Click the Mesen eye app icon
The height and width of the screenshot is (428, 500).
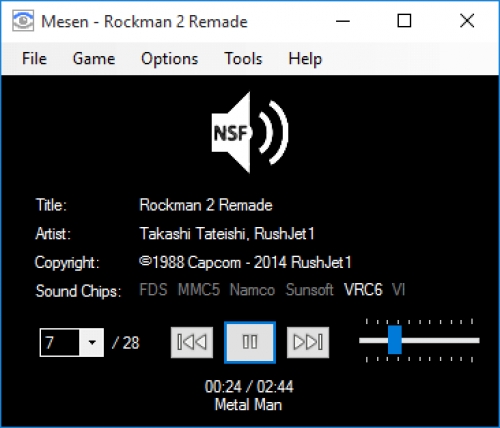23,21
